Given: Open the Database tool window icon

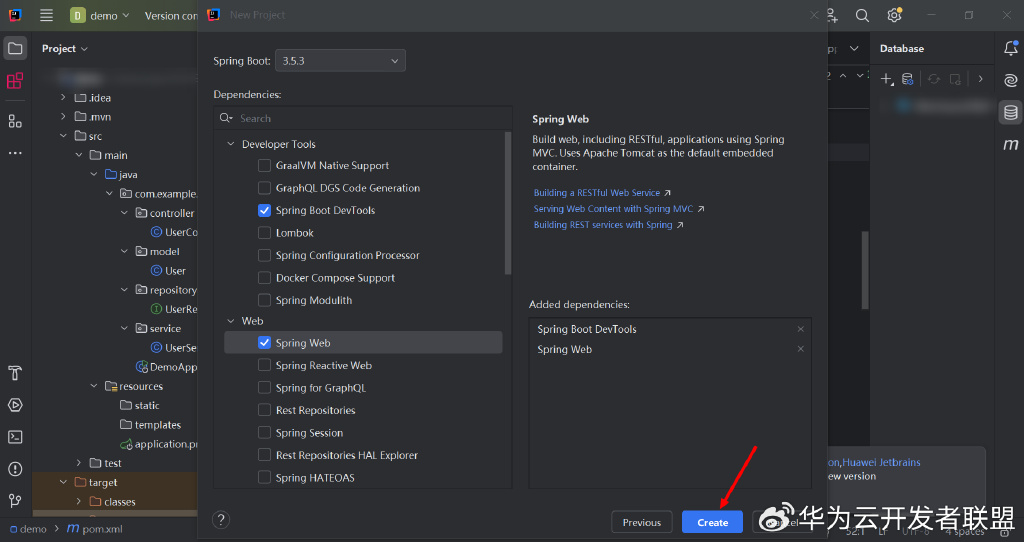Looking at the screenshot, I should (1010, 112).
